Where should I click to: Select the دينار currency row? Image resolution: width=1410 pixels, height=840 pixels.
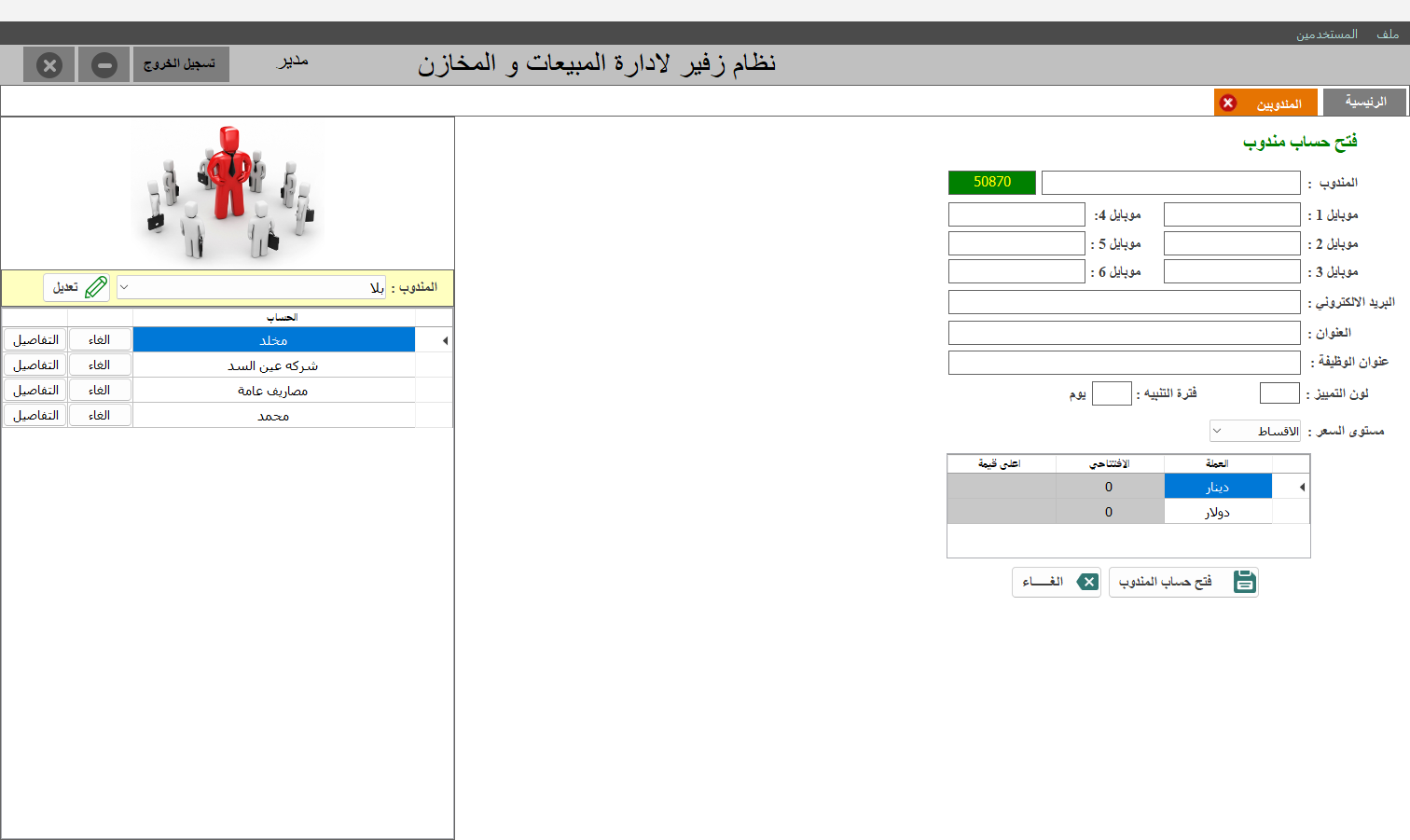point(1217,487)
